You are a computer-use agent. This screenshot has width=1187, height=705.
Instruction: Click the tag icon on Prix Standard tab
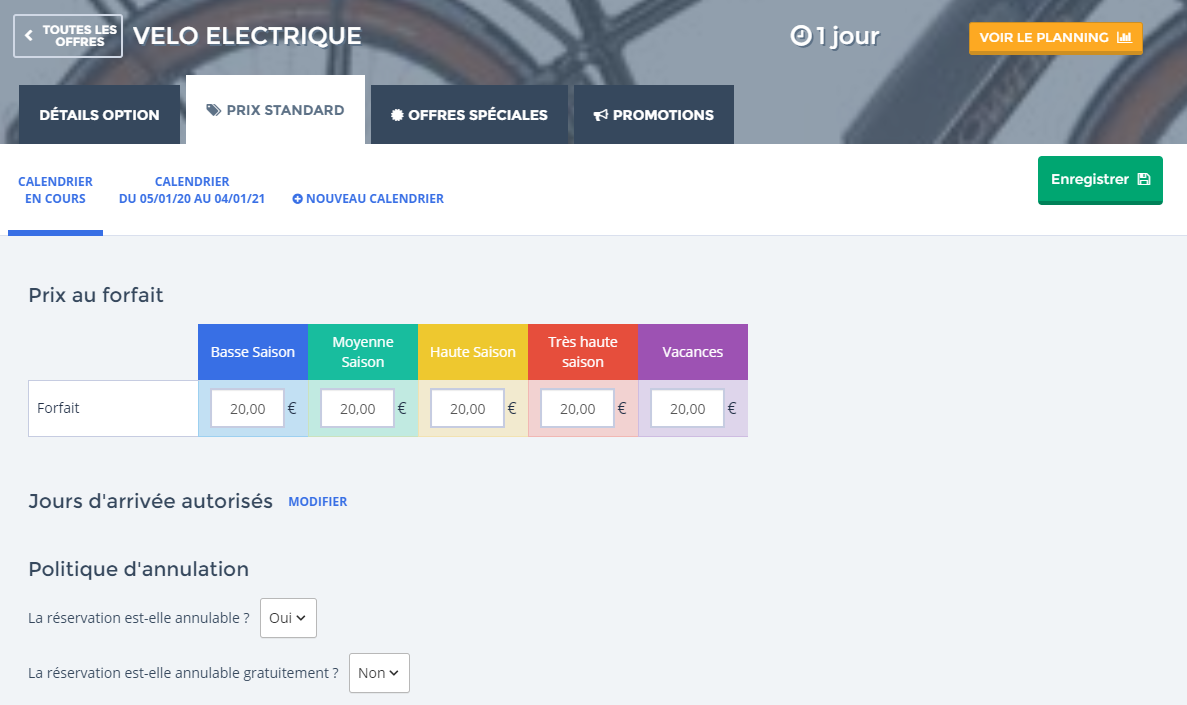(214, 110)
